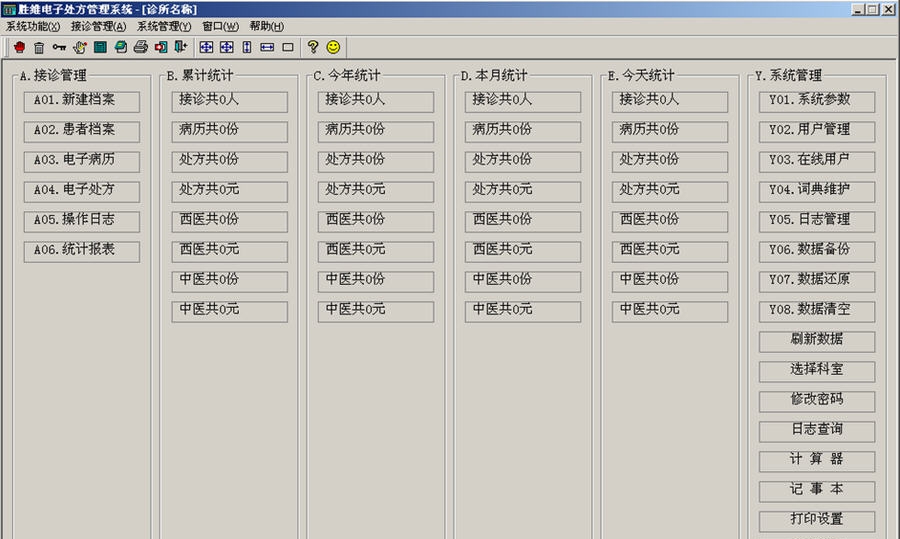Click the application icon in title bar
Viewport: 900px width, 539px height.
coord(9,9)
